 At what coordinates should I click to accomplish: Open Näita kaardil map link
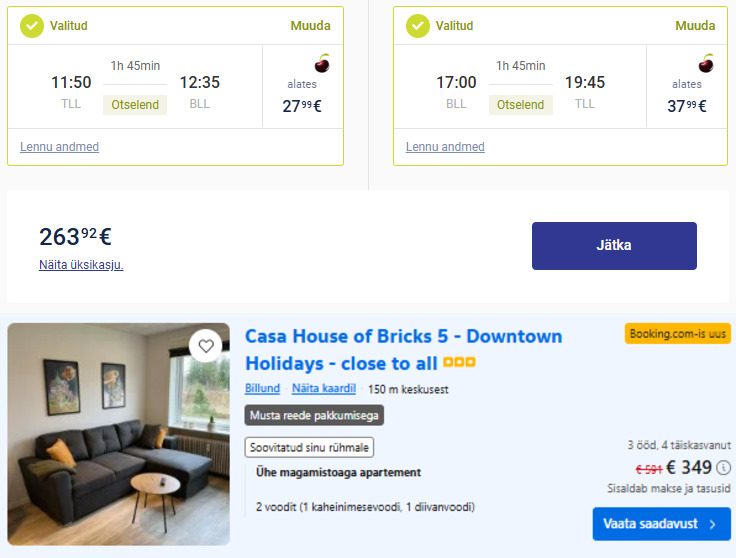(x=324, y=389)
